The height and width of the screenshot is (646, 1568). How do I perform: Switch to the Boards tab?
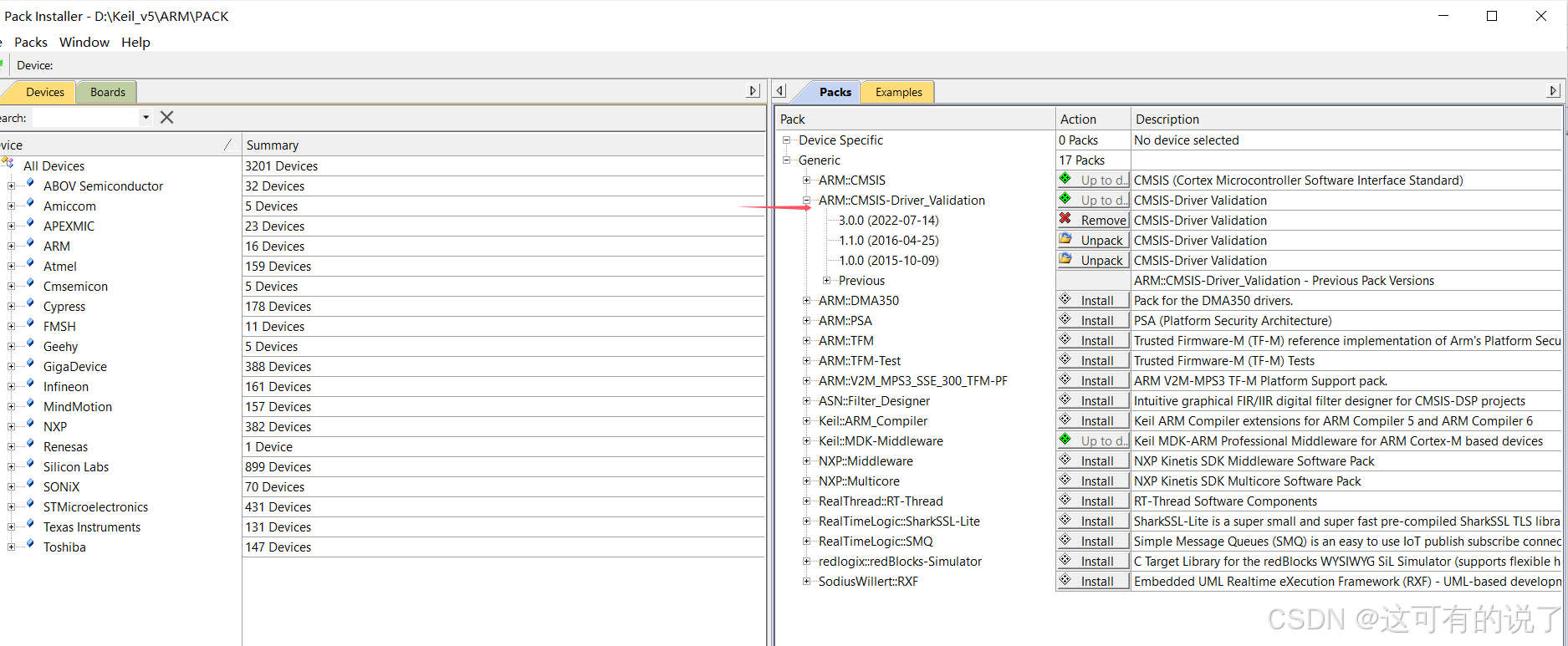(108, 92)
